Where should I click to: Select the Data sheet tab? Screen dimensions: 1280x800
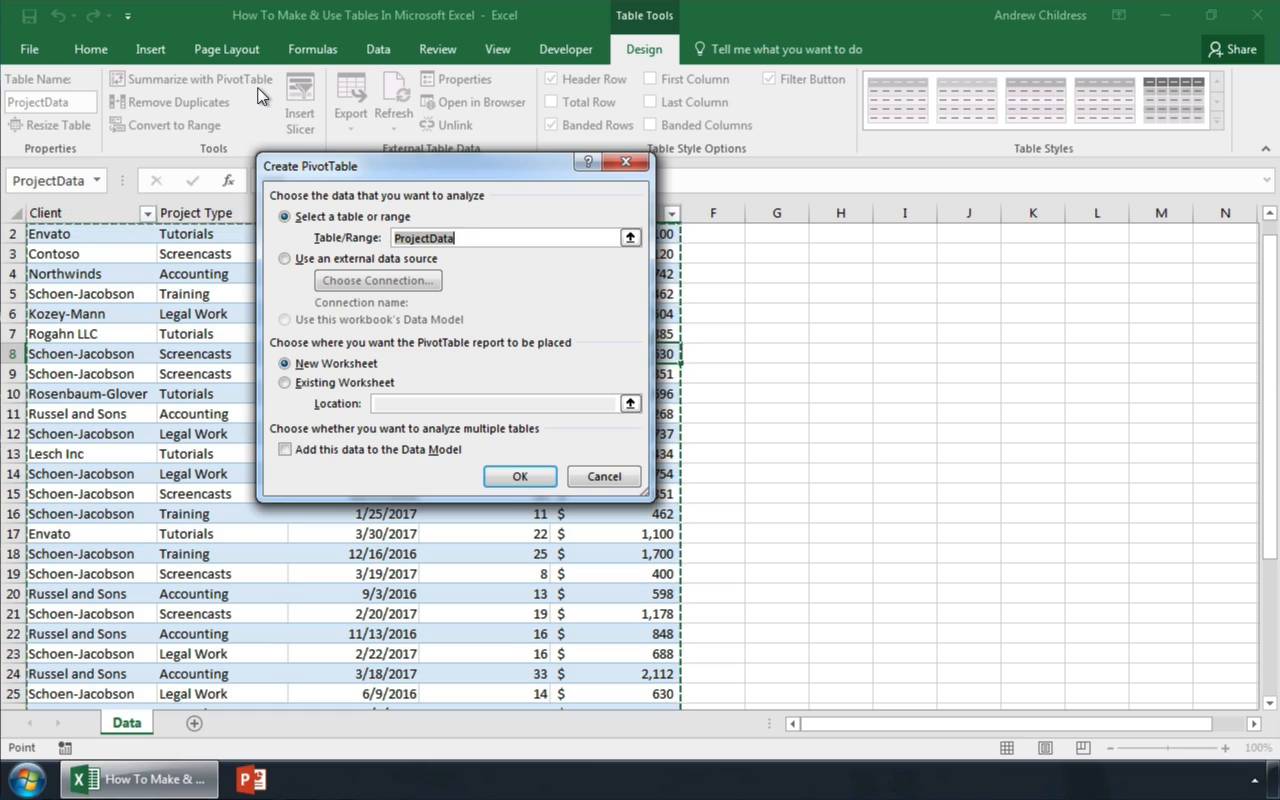(x=127, y=723)
